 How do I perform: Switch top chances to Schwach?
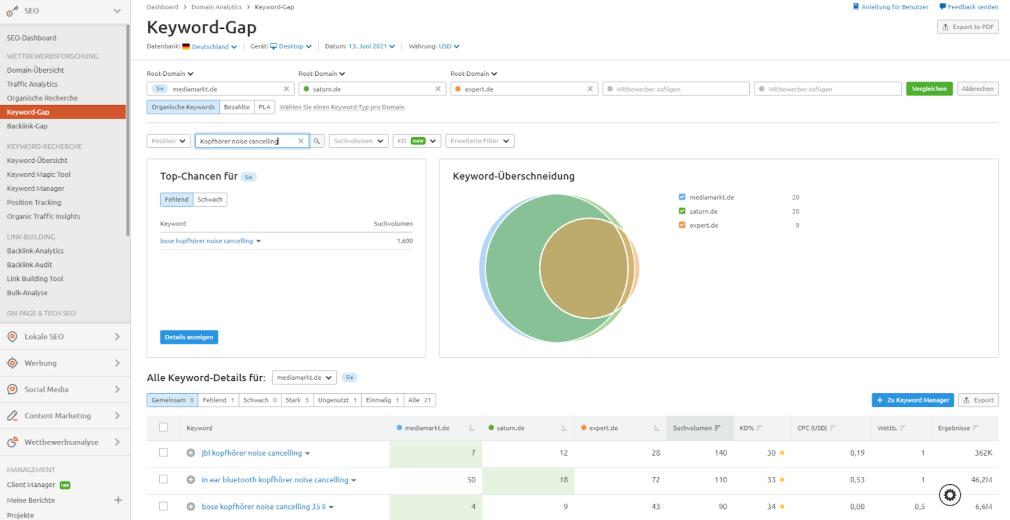[210, 200]
